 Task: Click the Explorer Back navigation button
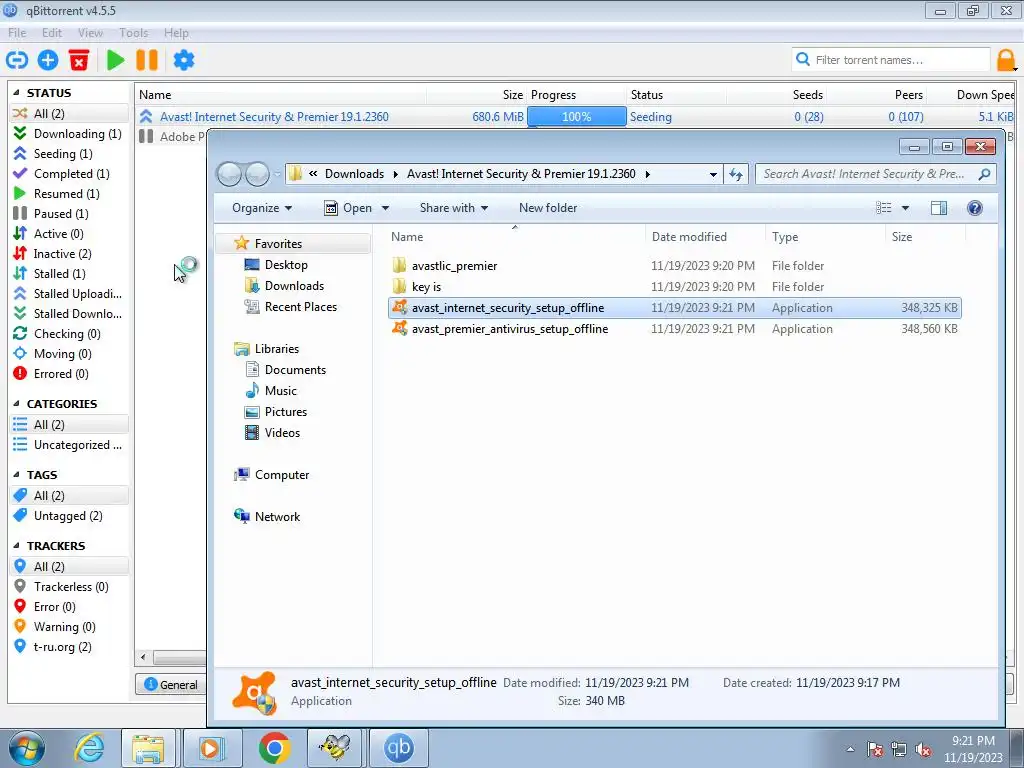(230, 174)
